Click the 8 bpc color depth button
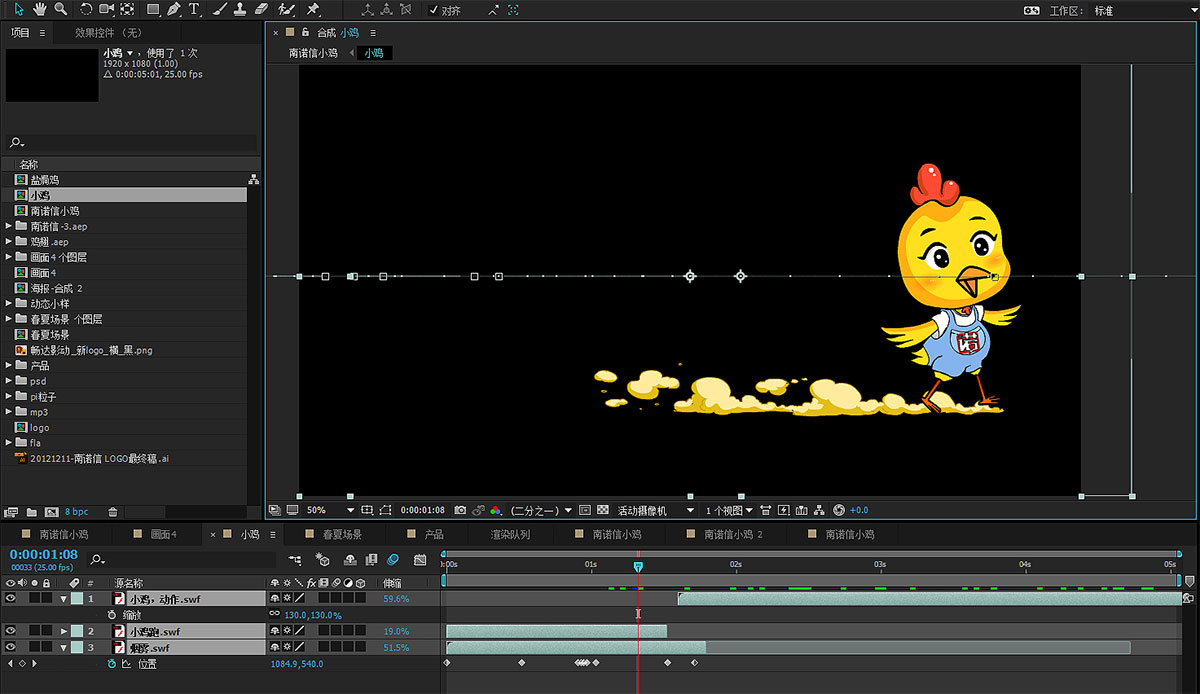 click(x=76, y=512)
